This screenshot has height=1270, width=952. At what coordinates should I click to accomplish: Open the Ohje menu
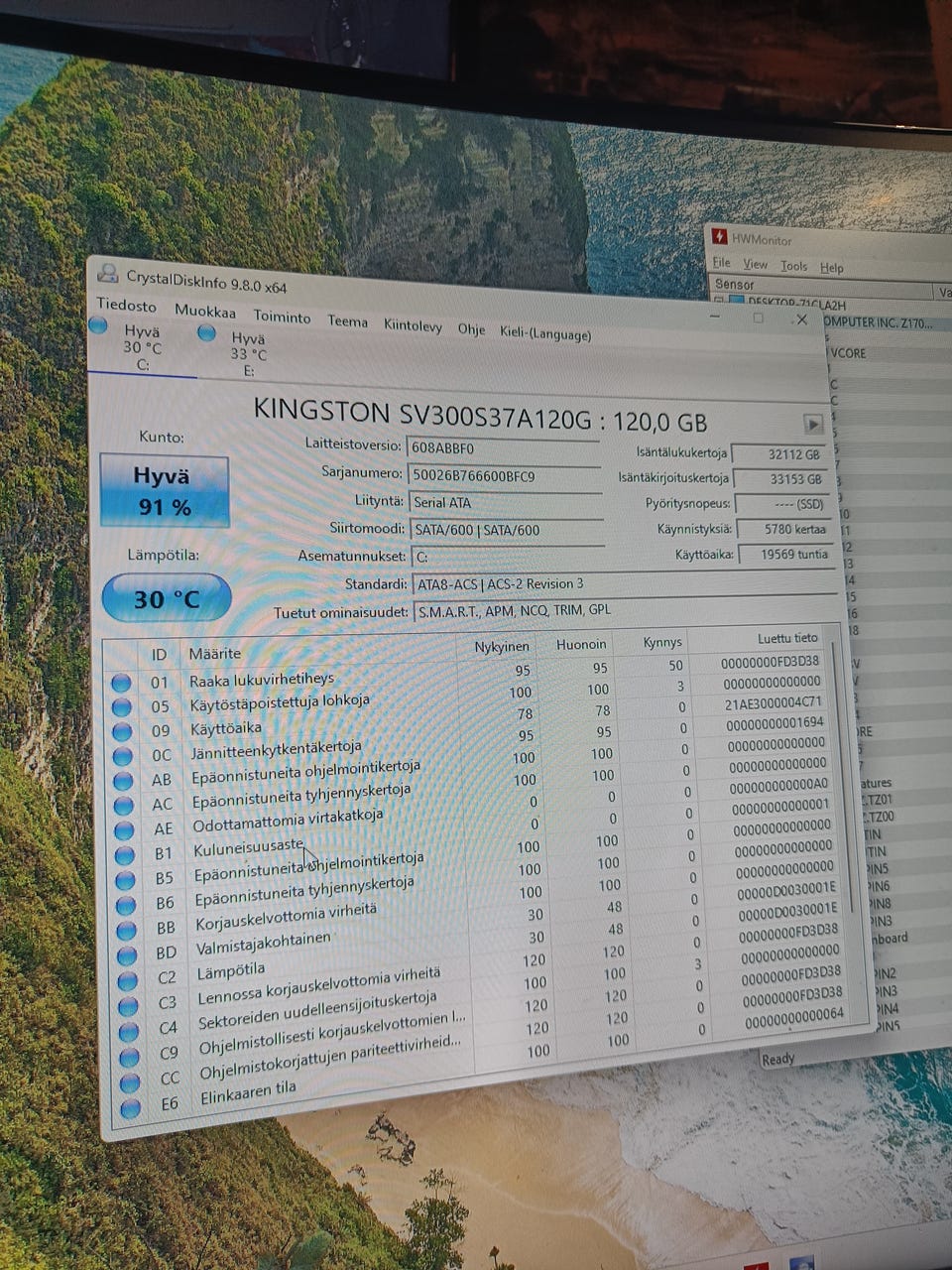click(471, 328)
